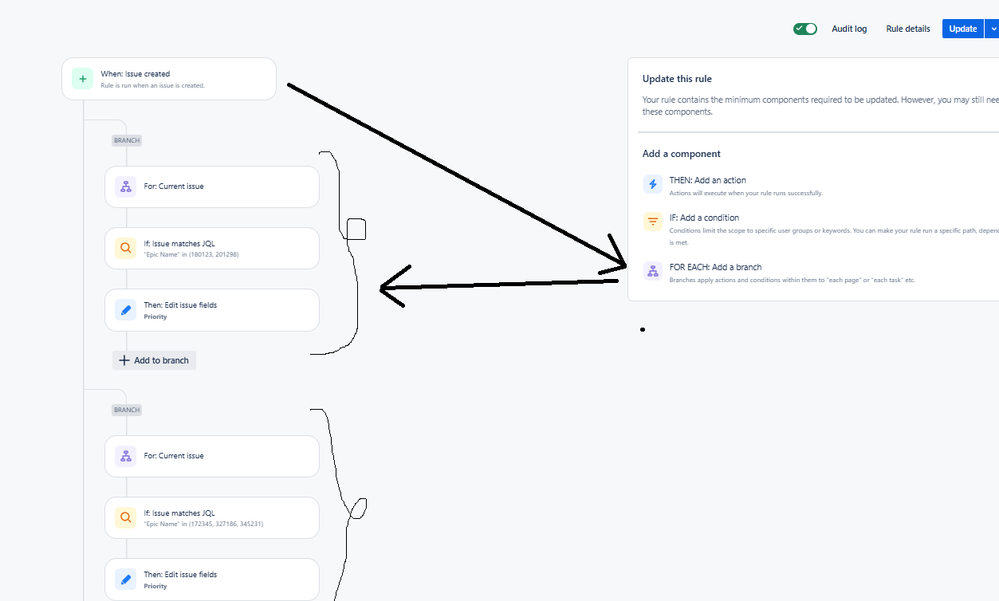Click the magnifier icon for the JQL with 172345
The height and width of the screenshot is (601, 999).
pos(125,517)
